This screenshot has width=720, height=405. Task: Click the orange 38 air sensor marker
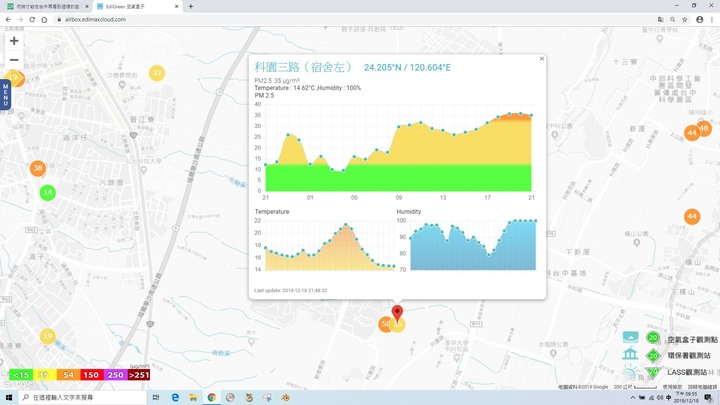(x=38, y=168)
